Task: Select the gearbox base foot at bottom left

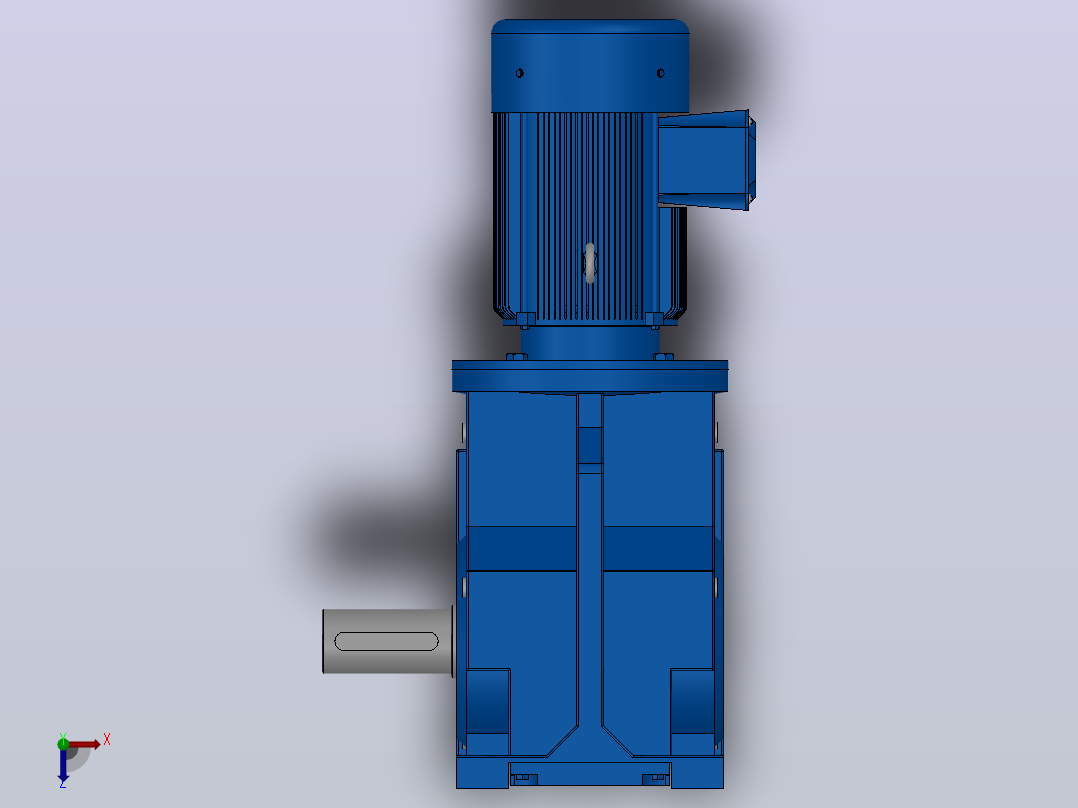Action: [x=483, y=773]
